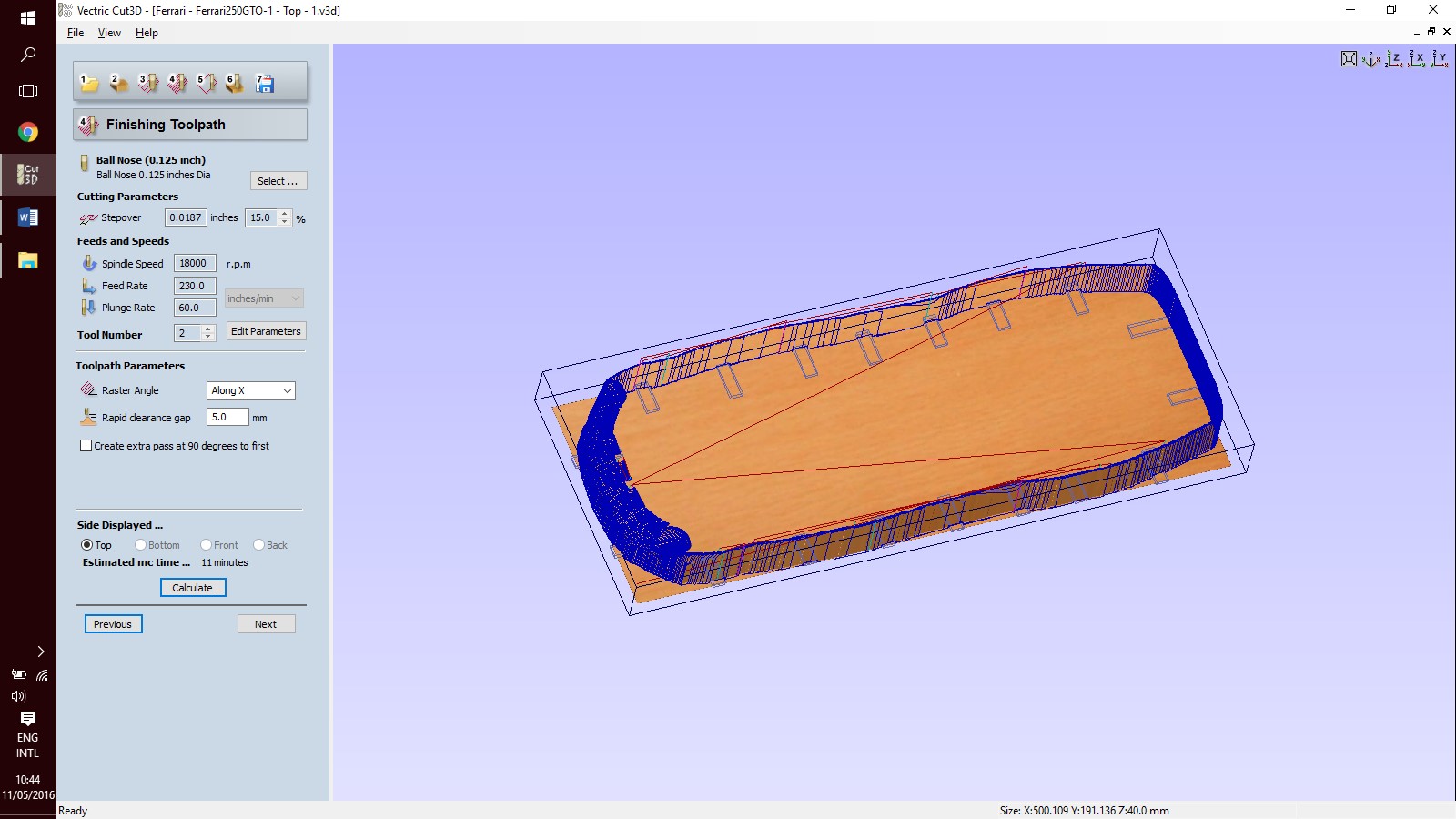Click the Raster Angle icon

coord(88,389)
